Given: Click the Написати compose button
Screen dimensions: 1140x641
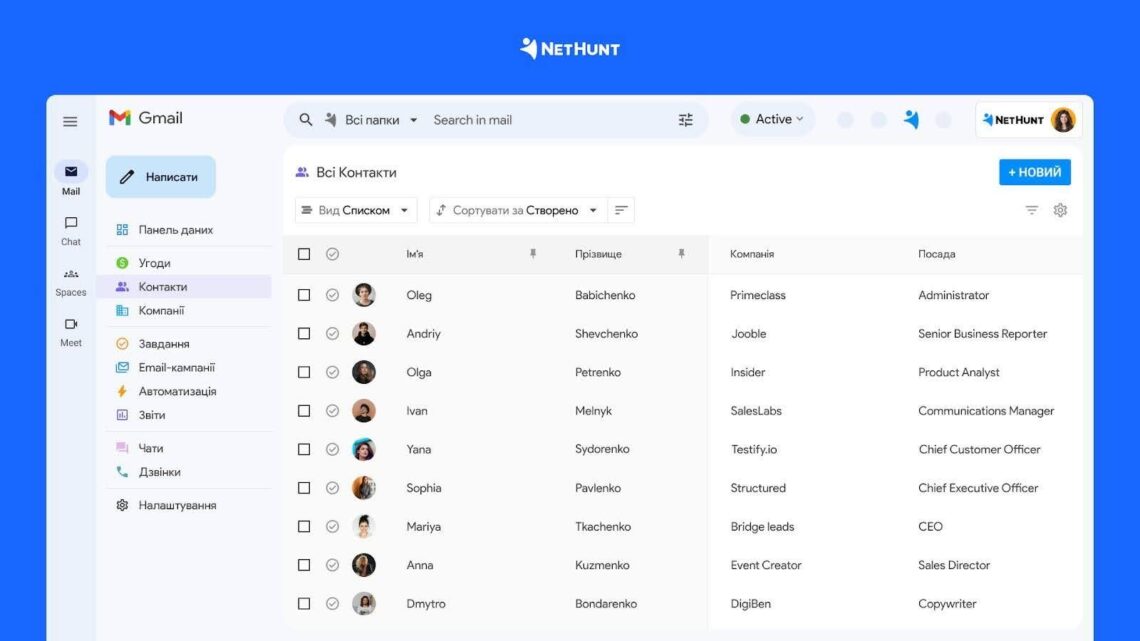Looking at the screenshot, I should click(x=161, y=177).
